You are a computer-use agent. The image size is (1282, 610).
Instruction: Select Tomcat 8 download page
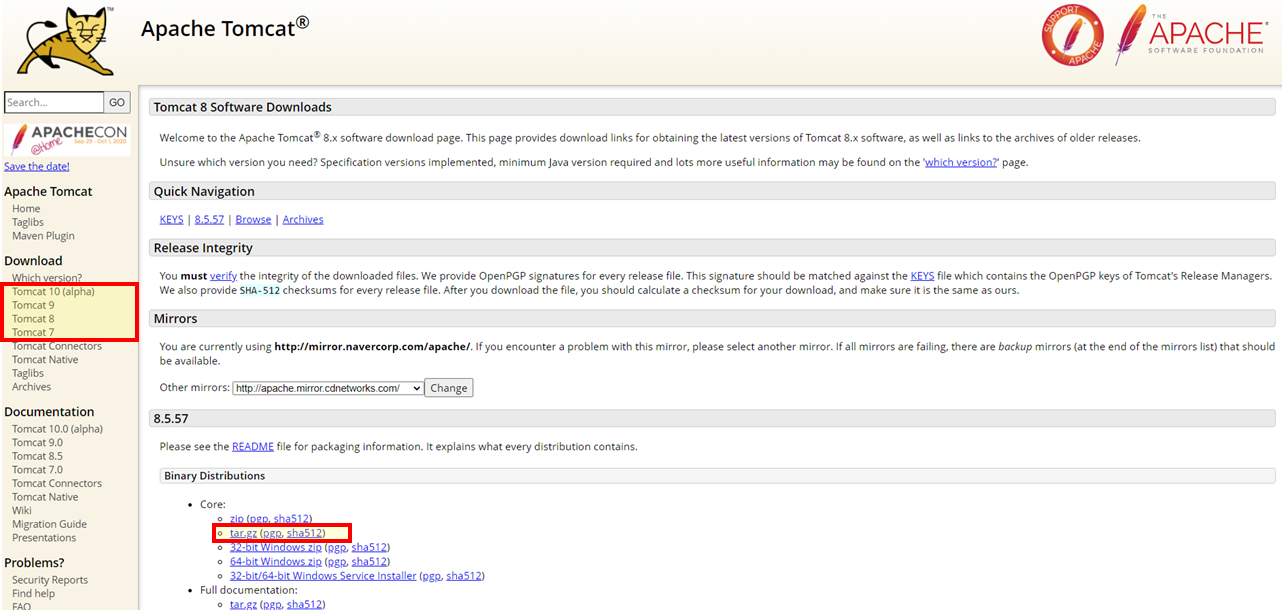click(x=33, y=319)
